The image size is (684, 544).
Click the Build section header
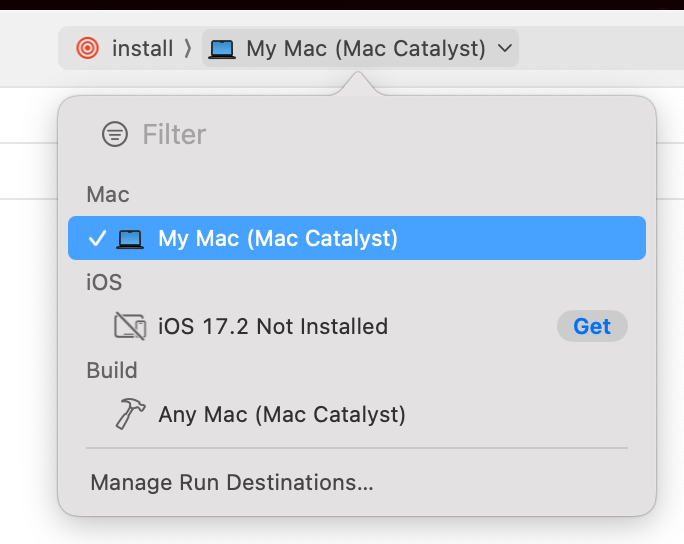112,370
